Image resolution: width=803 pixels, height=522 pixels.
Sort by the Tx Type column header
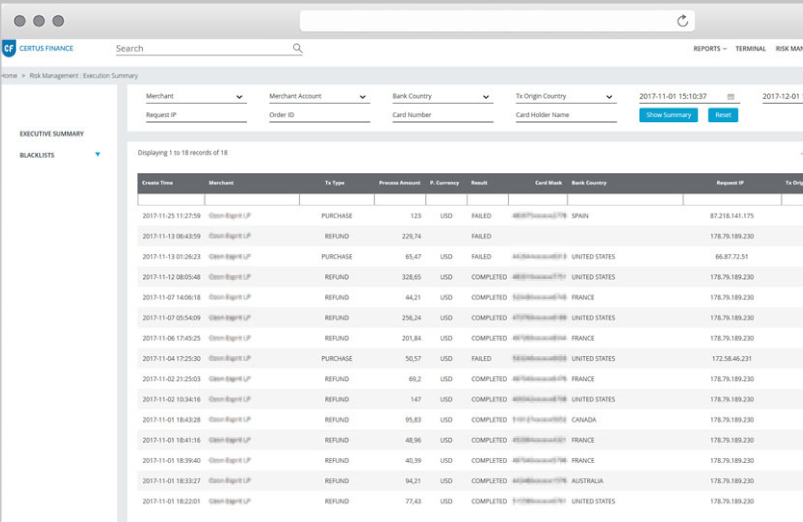tap(334, 183)
